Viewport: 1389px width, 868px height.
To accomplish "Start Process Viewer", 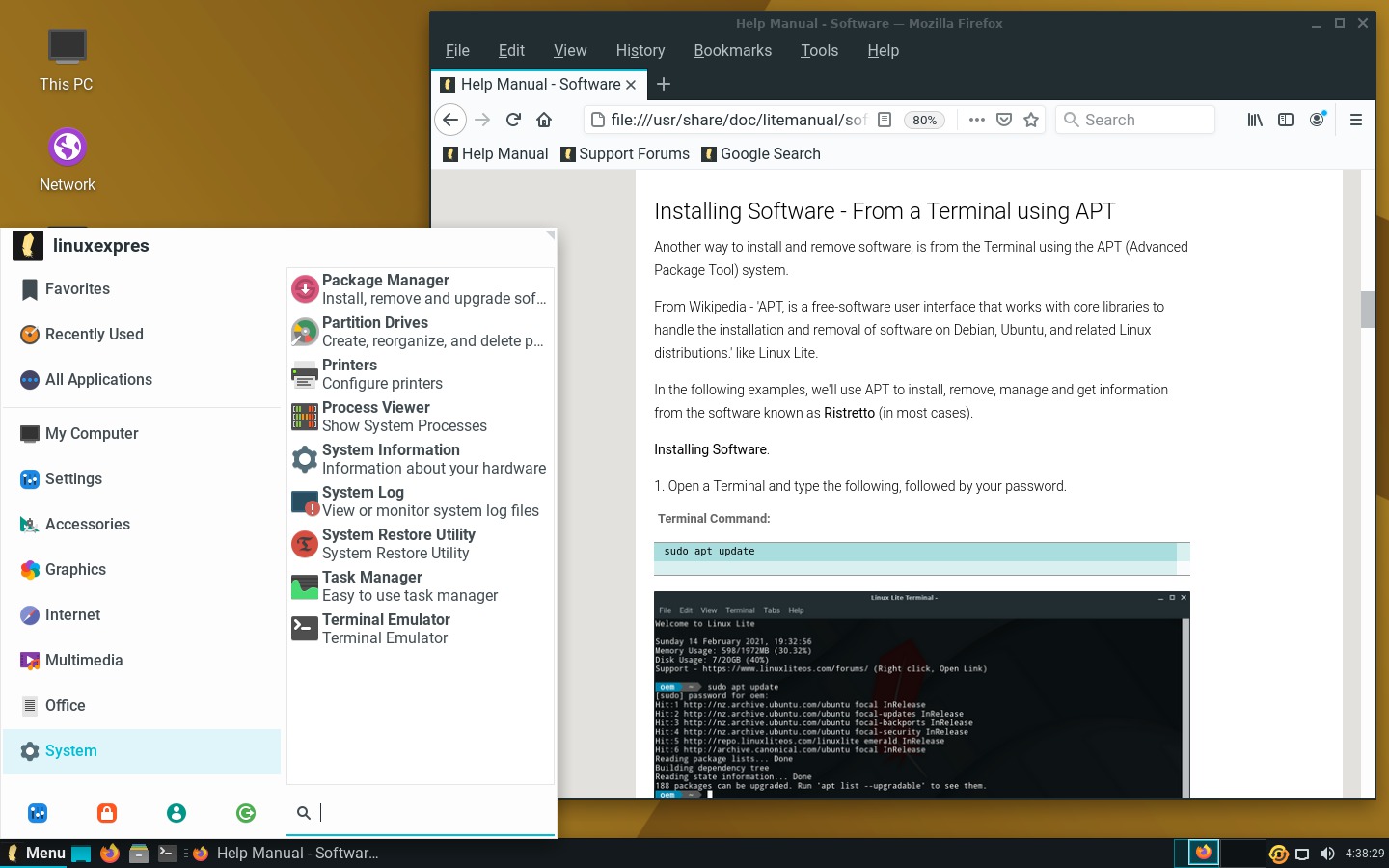I will click(x=421, y=416).
